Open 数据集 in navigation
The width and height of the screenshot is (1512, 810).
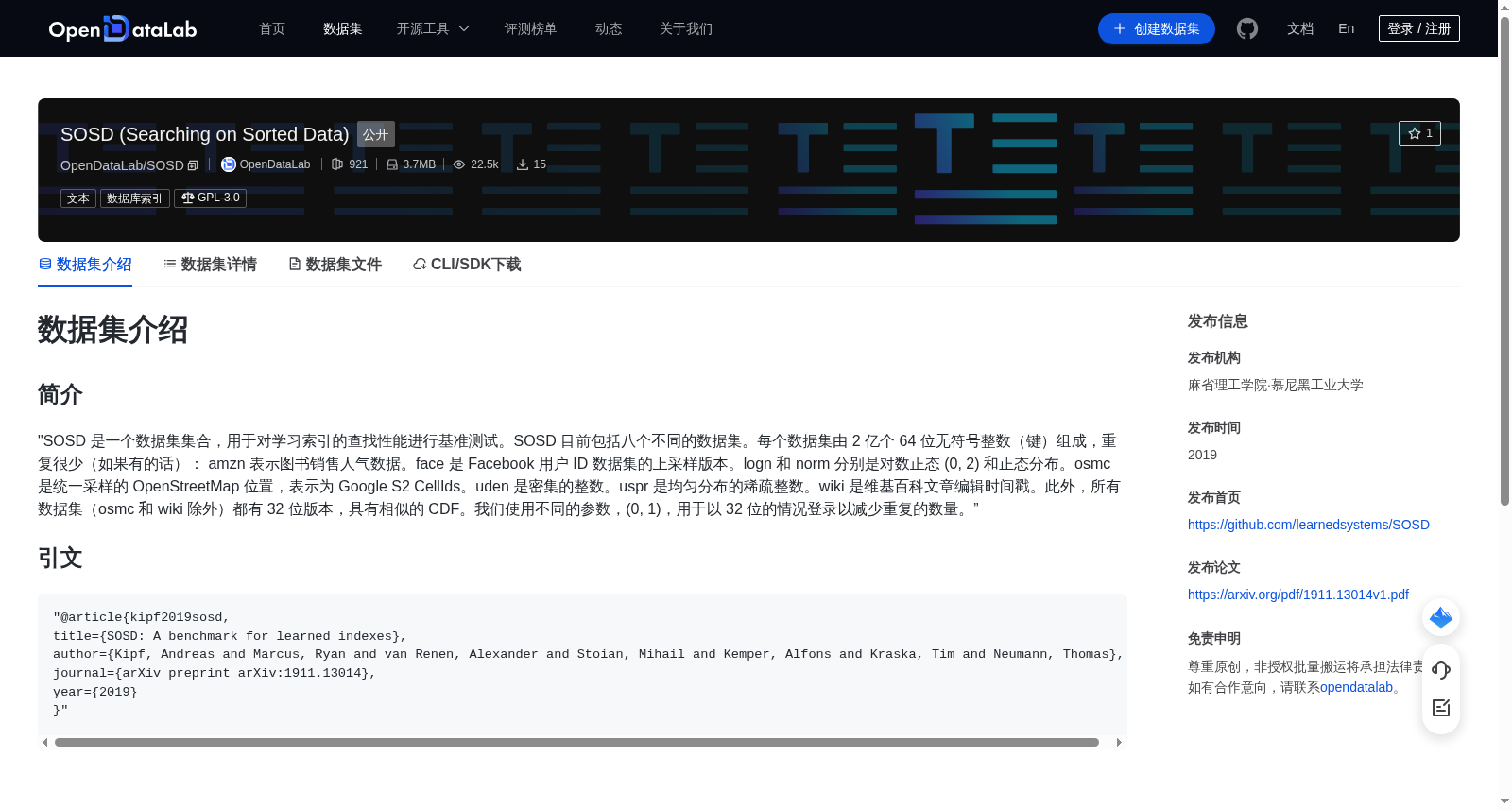click(x=342, y=28)
